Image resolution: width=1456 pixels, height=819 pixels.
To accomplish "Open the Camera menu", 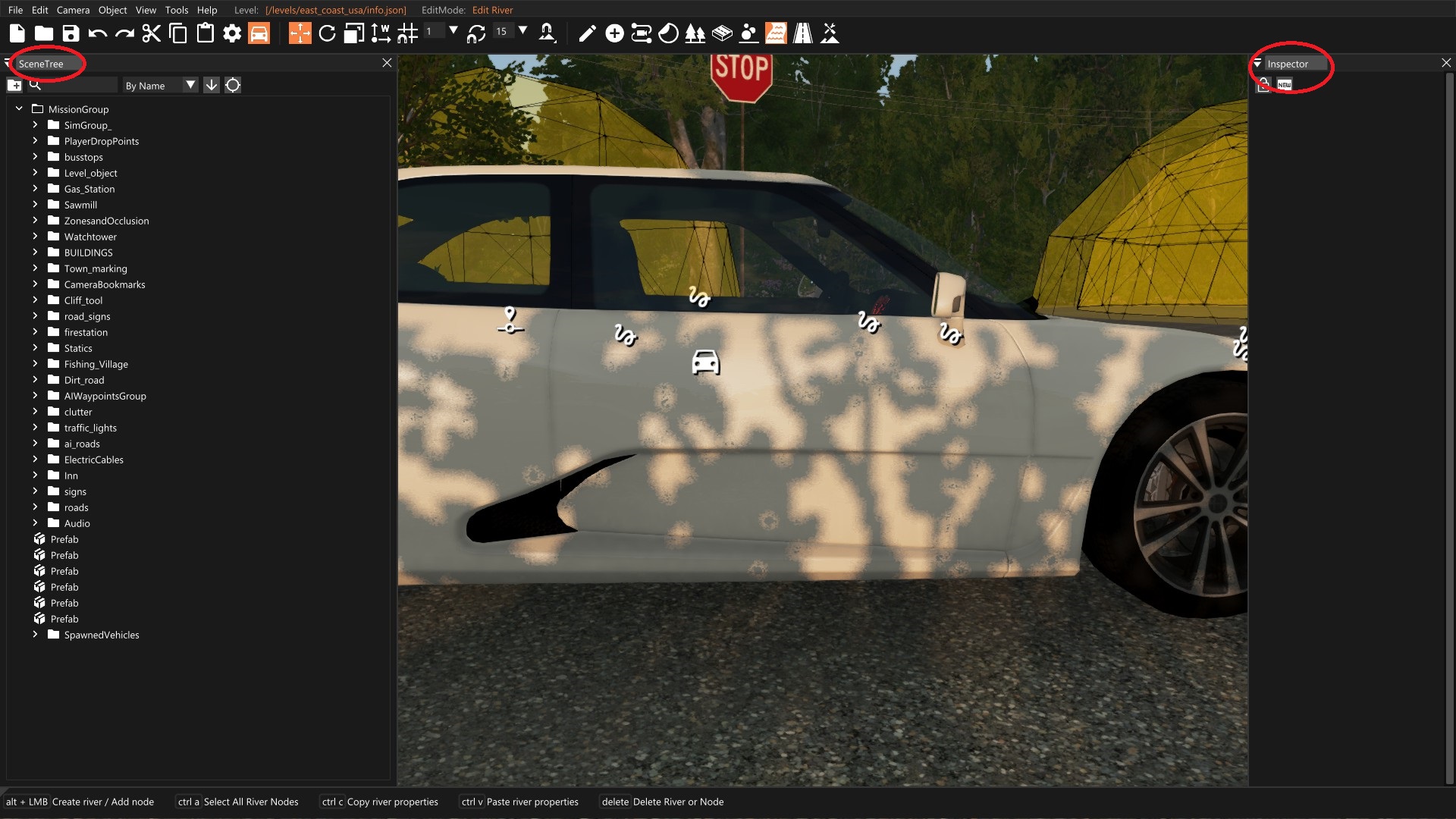I will click(73, 10).
